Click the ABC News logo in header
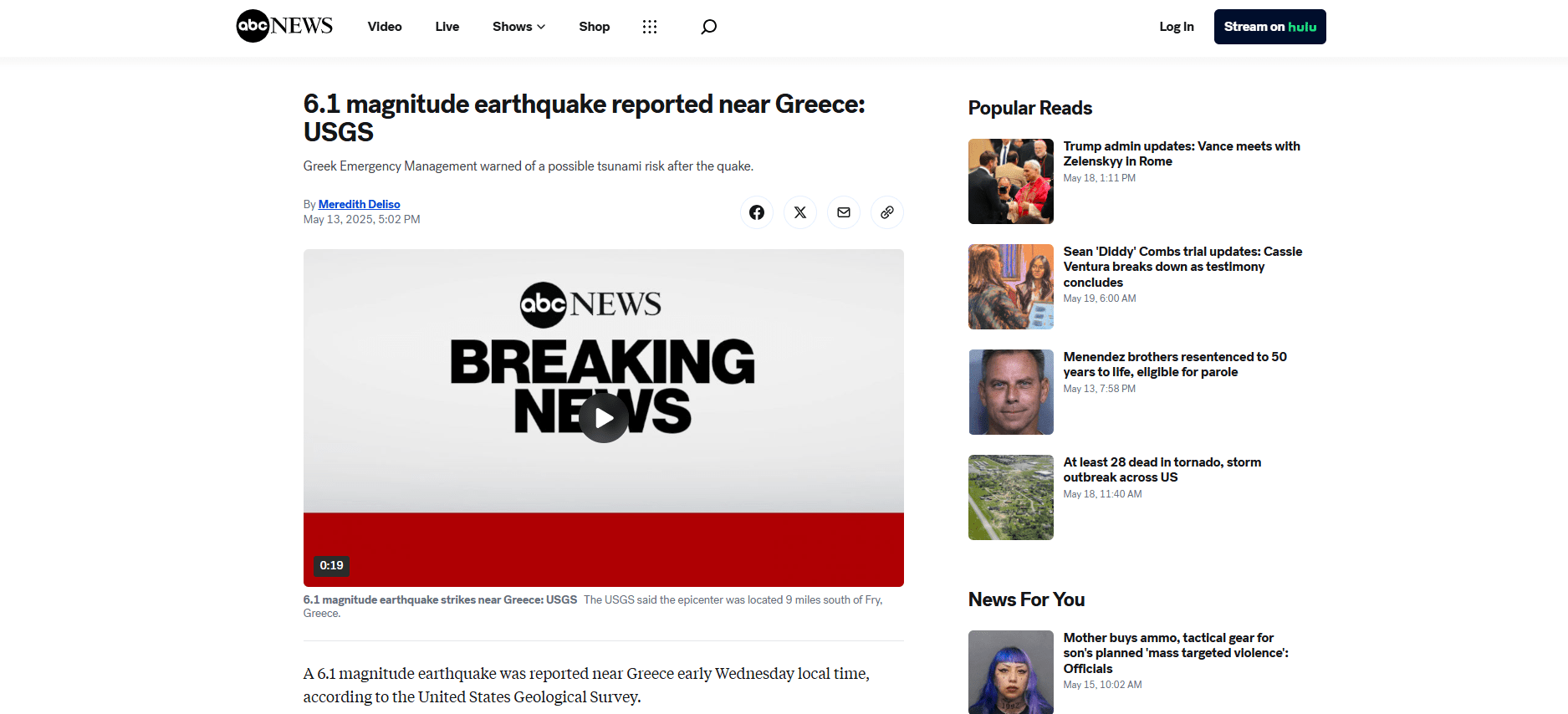 tap(284, 27)
